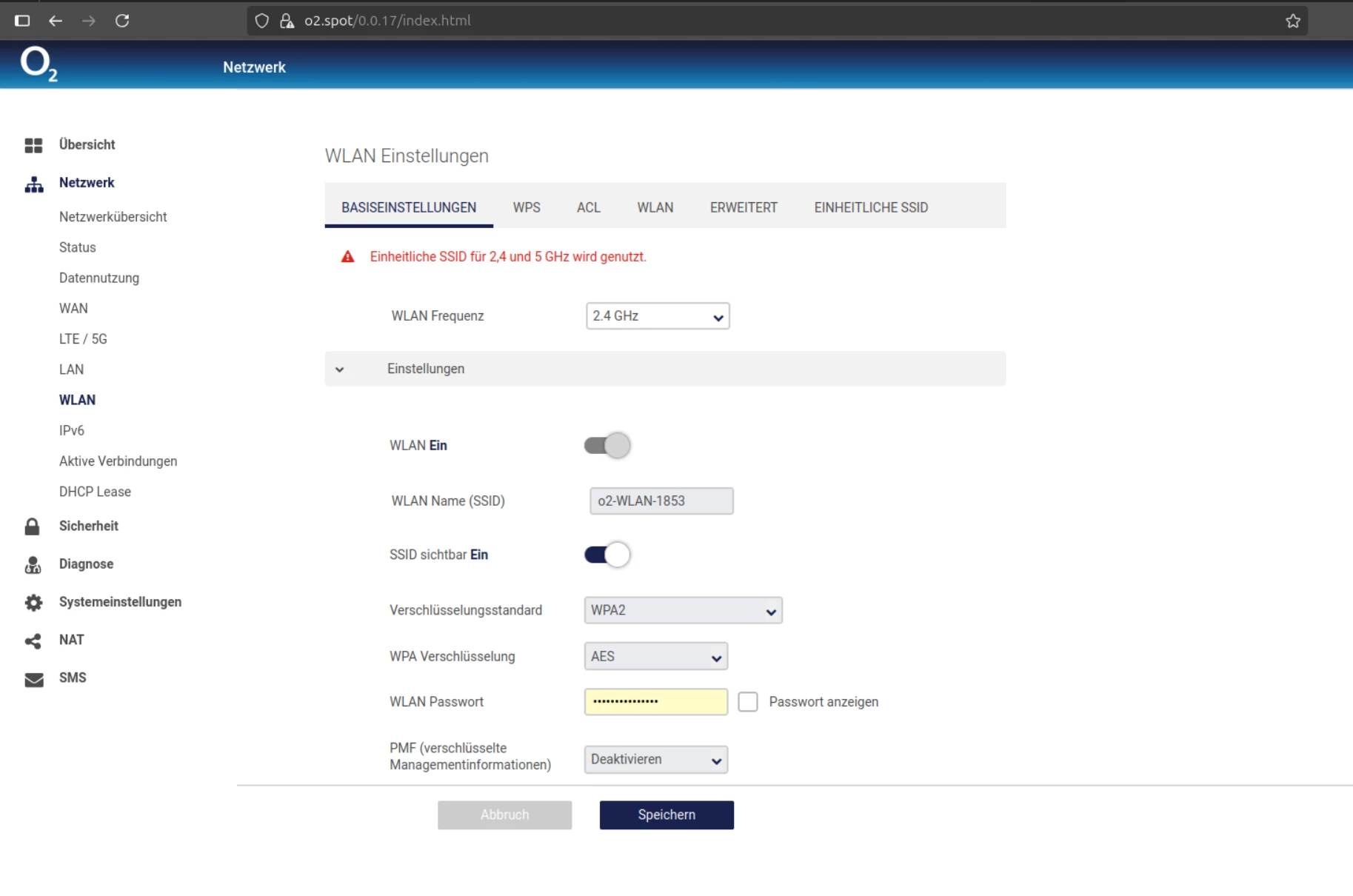1353x896 pixels.
Task: Open the LAN page in sidebar
Action: pos(71,369)
